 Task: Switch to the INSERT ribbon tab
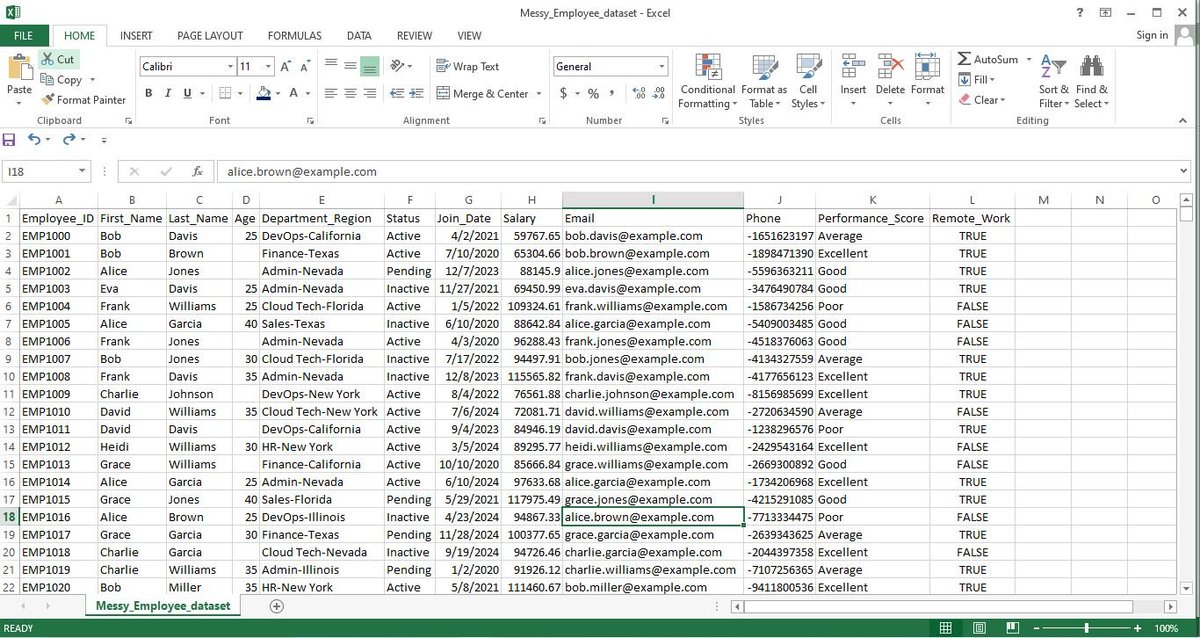click(136, 35)
